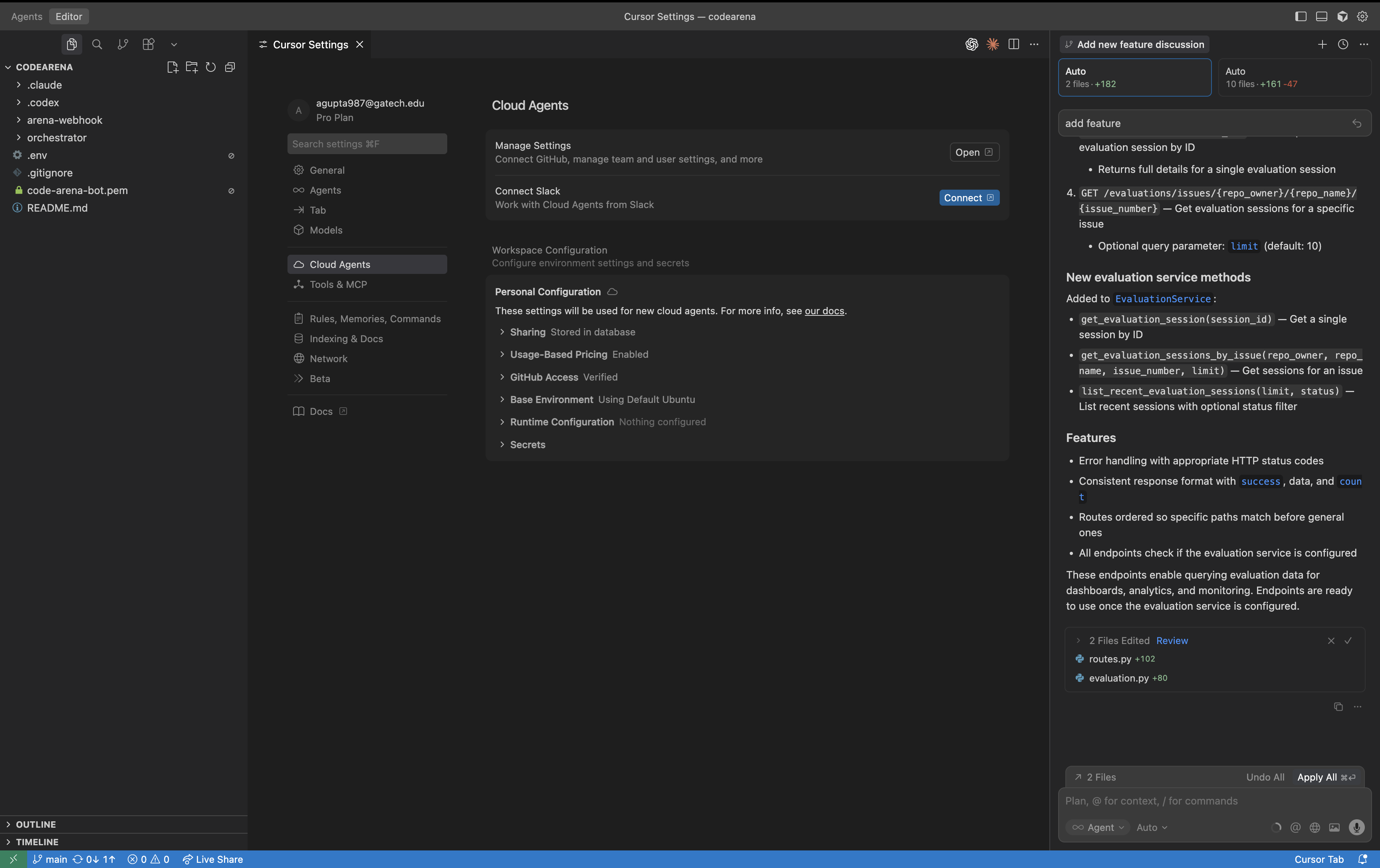
Task: Start a new agent chat with the plus icon
Action: pos(1322,44)
